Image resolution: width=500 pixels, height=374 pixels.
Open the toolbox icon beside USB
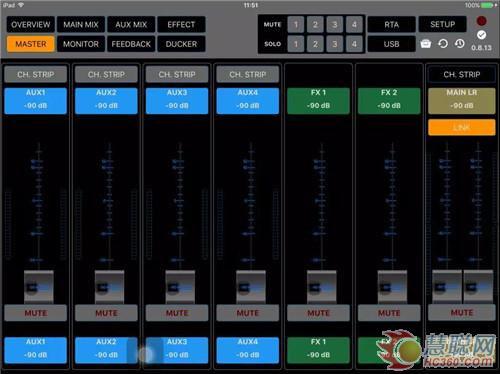click(425, 44)
